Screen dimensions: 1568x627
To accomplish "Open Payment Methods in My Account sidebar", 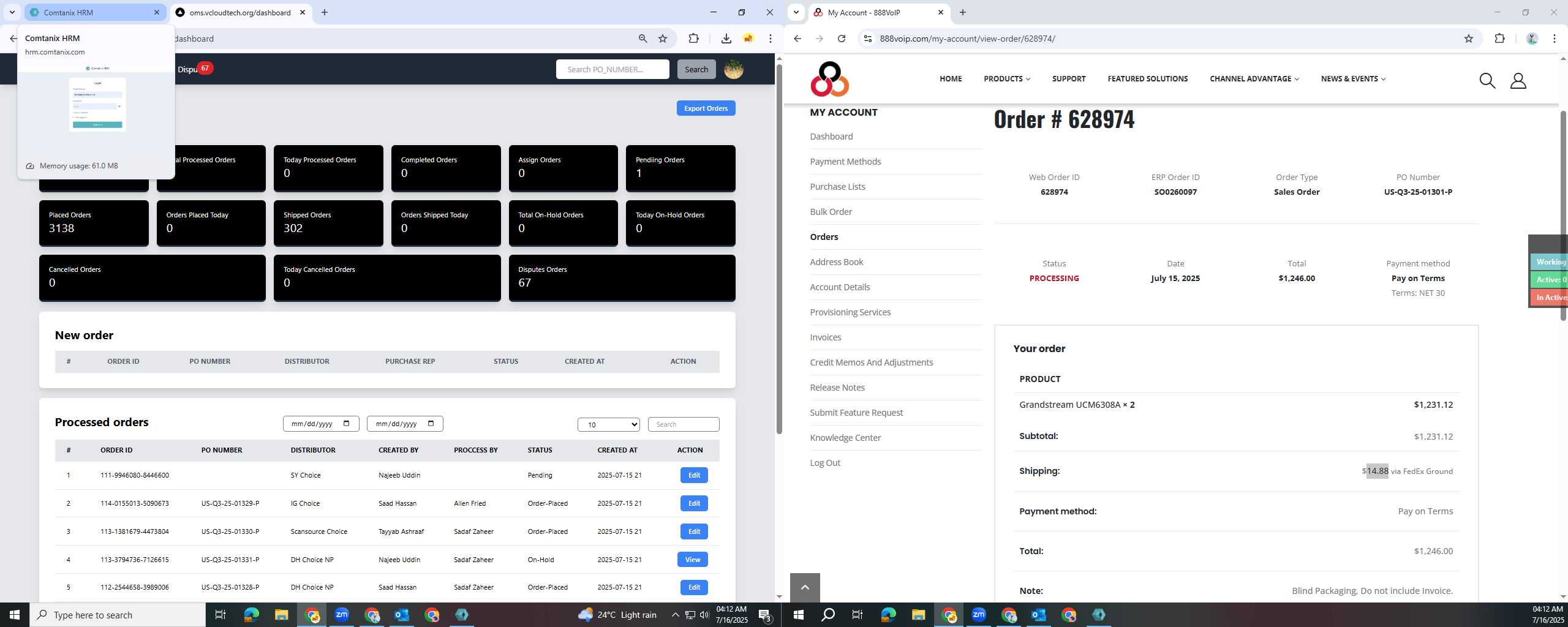I will (845, 162).
